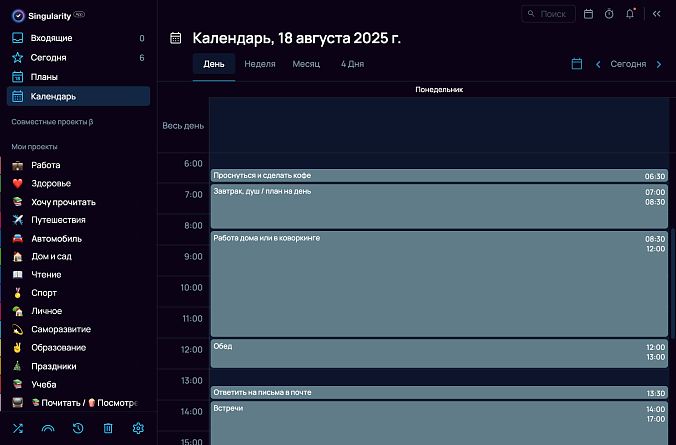This screenshot has height=445, width=676.
Task: Jump to today with Сегодня button
Action: click(x=628, y=64)
